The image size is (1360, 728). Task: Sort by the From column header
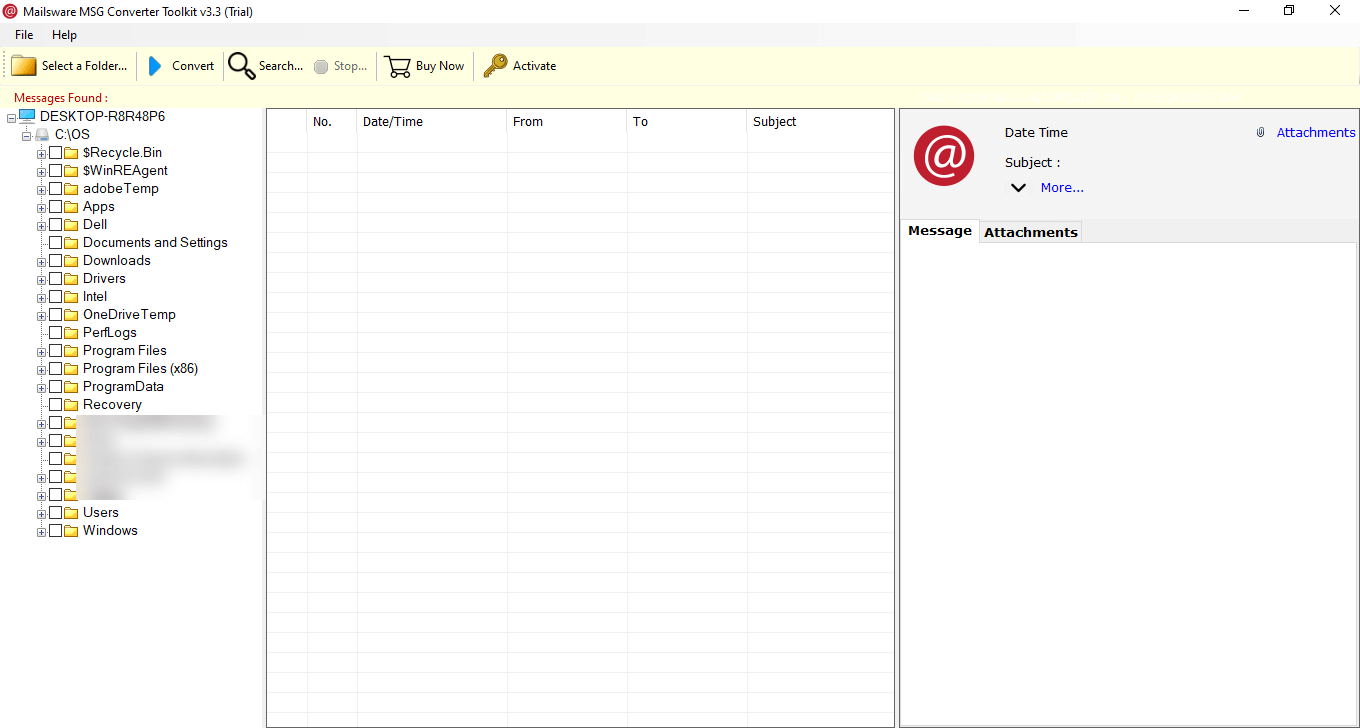pos(567,122)
